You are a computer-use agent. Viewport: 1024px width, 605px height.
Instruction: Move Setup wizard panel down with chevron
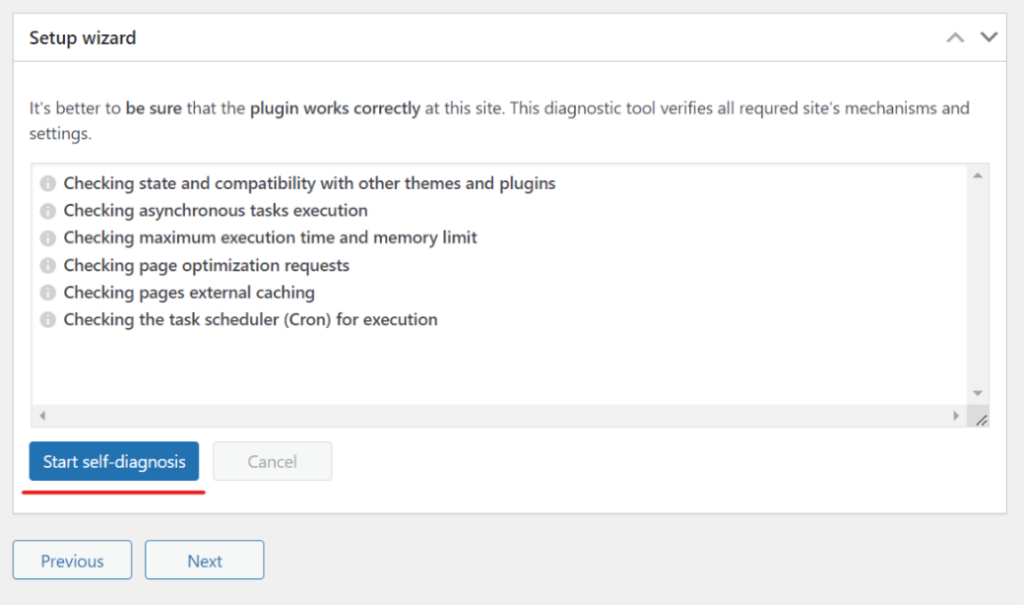click(x=989, y=37)
